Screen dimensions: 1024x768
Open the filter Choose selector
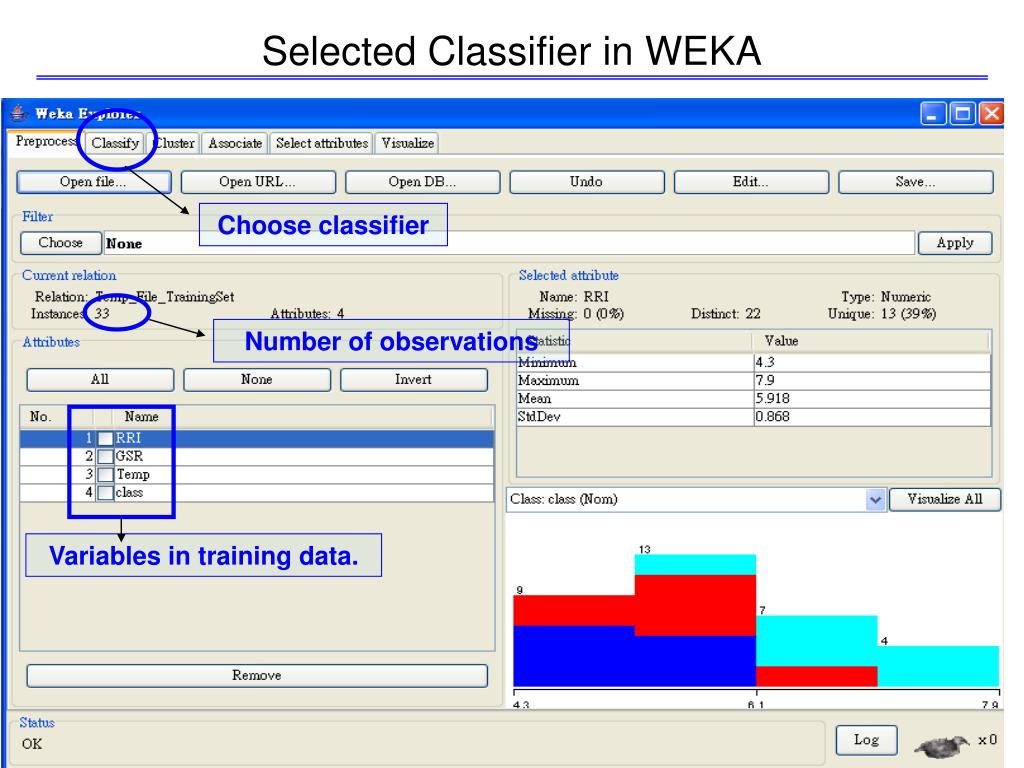pos(61,243)
